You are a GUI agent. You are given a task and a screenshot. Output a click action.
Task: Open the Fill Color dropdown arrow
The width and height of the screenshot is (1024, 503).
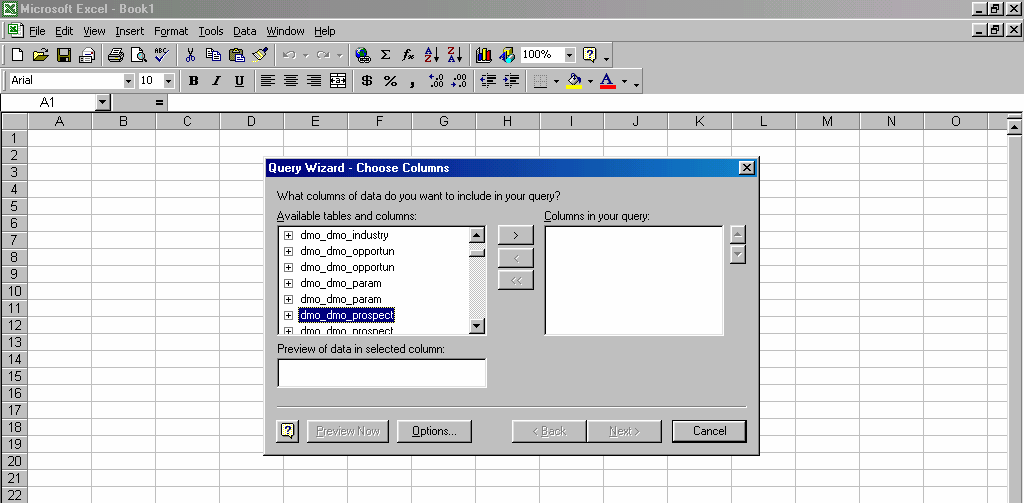click(590, 82)
